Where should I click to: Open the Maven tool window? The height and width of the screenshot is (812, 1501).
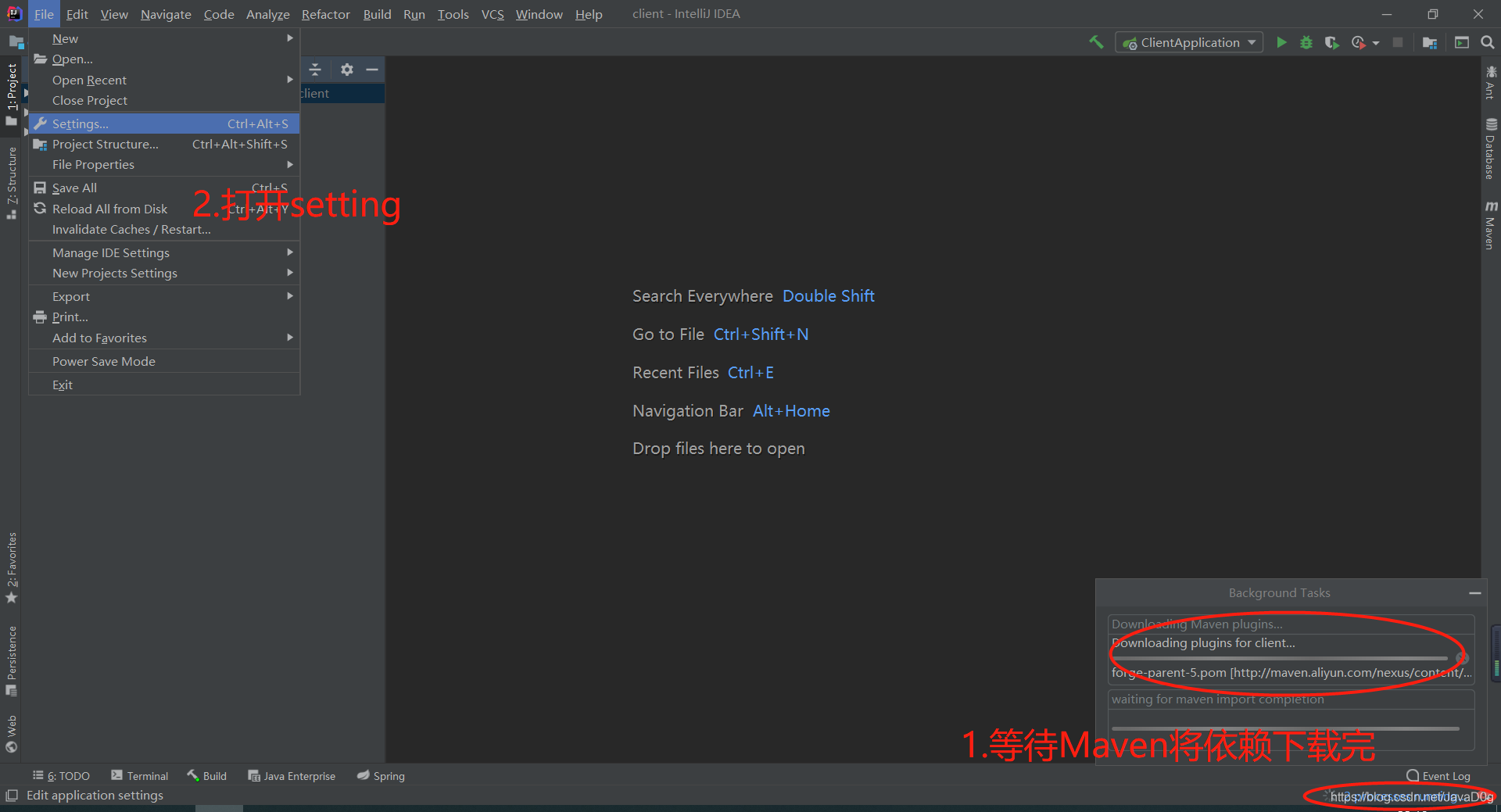click(1491, 225)
